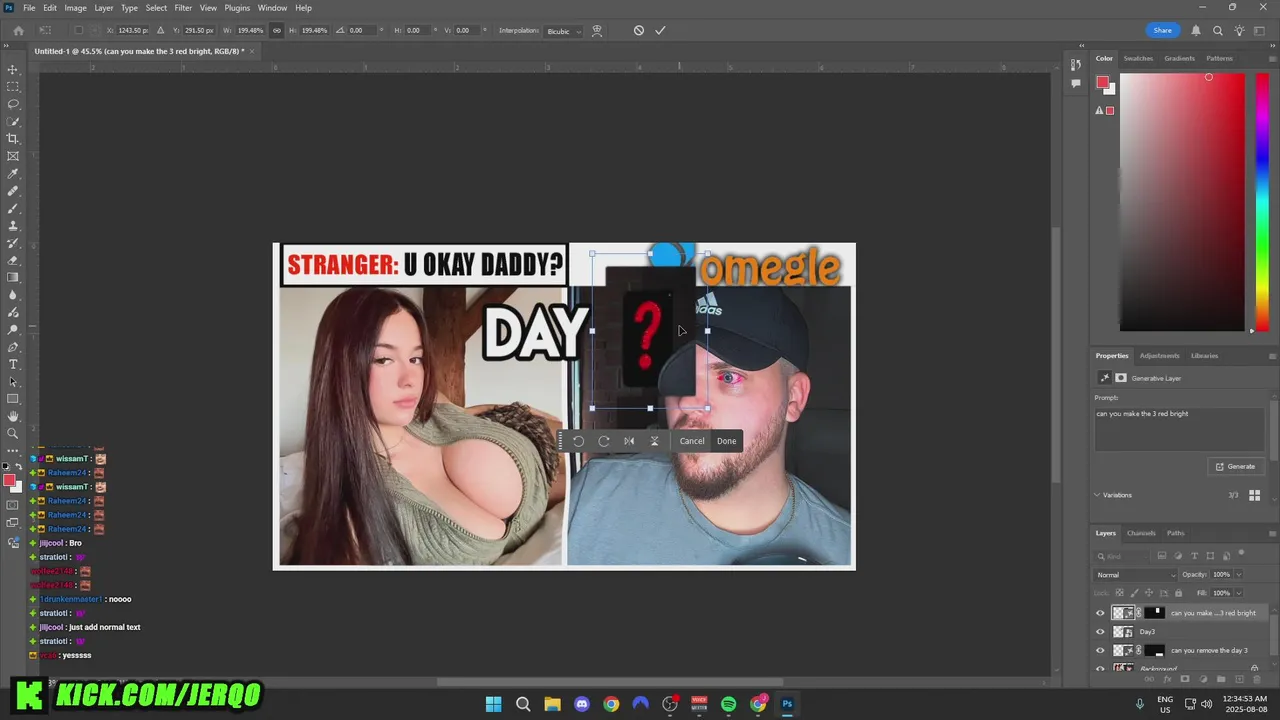Switch to the Channels tab
This screenshot has width=1280, height=720.
tap(1141, 533)
